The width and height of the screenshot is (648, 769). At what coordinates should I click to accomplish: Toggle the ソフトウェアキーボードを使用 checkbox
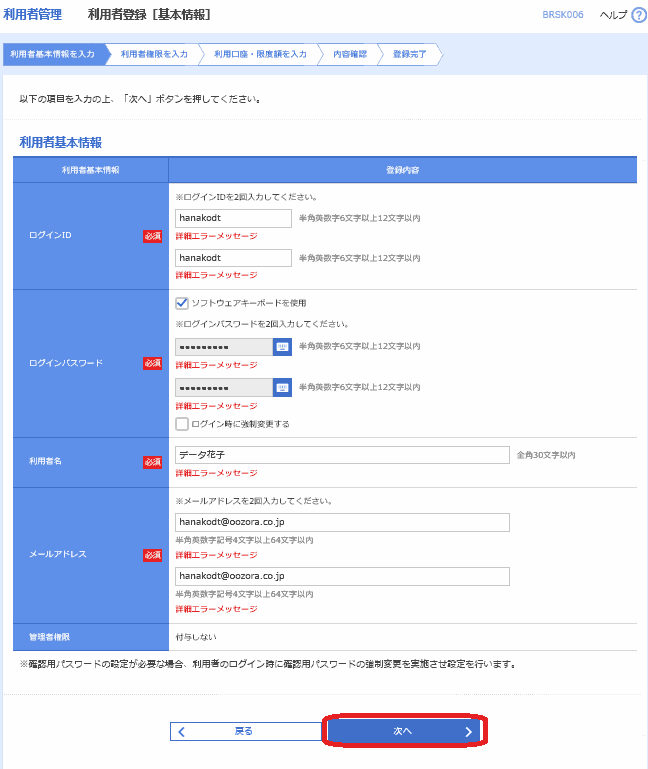pyautogui.click(x=182, y=303)
